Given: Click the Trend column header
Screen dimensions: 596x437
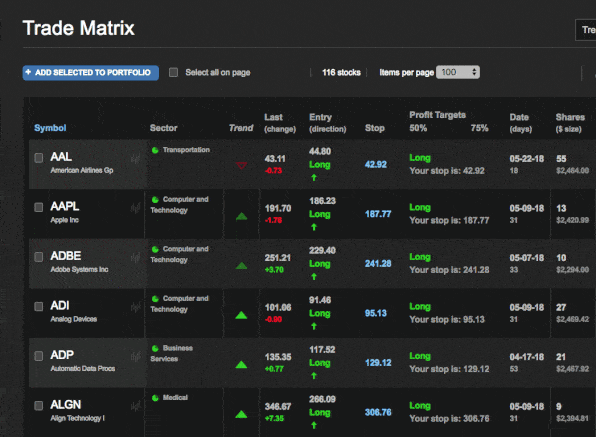Looking at the screenshot, I should click(241, 128).
